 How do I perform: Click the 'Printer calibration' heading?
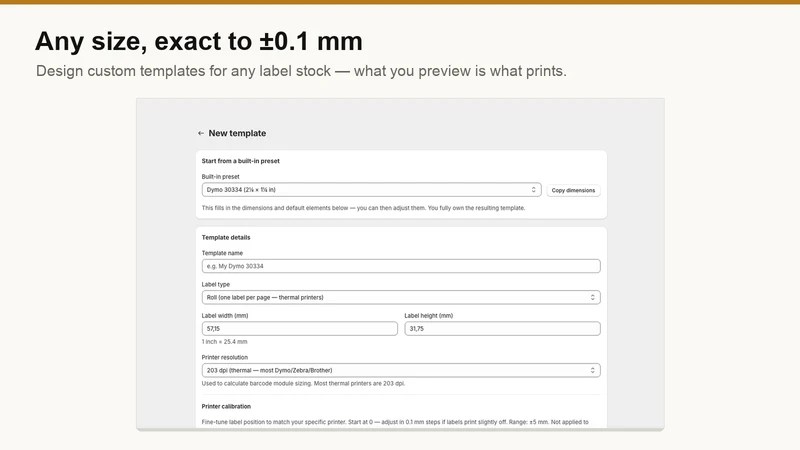226,407
